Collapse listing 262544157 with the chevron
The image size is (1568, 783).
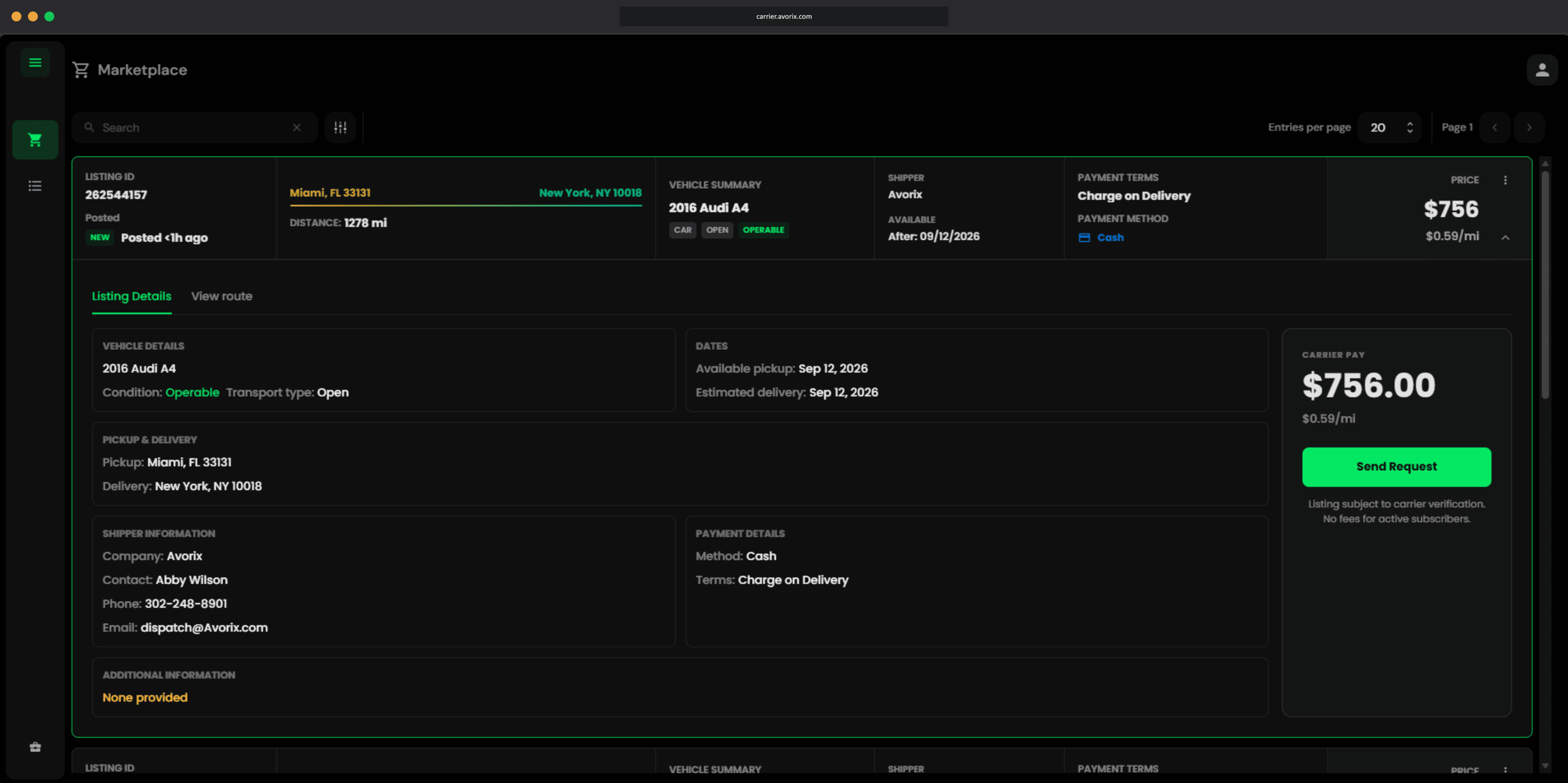[x=1505, y=237]
